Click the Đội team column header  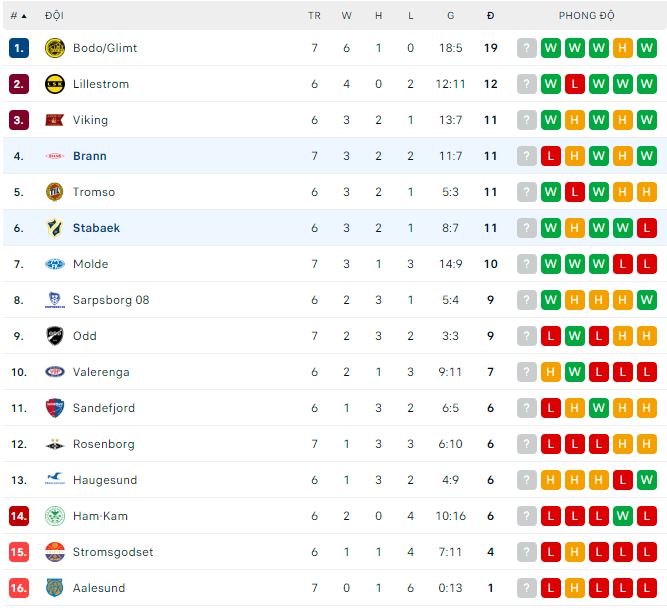point(54,16)
